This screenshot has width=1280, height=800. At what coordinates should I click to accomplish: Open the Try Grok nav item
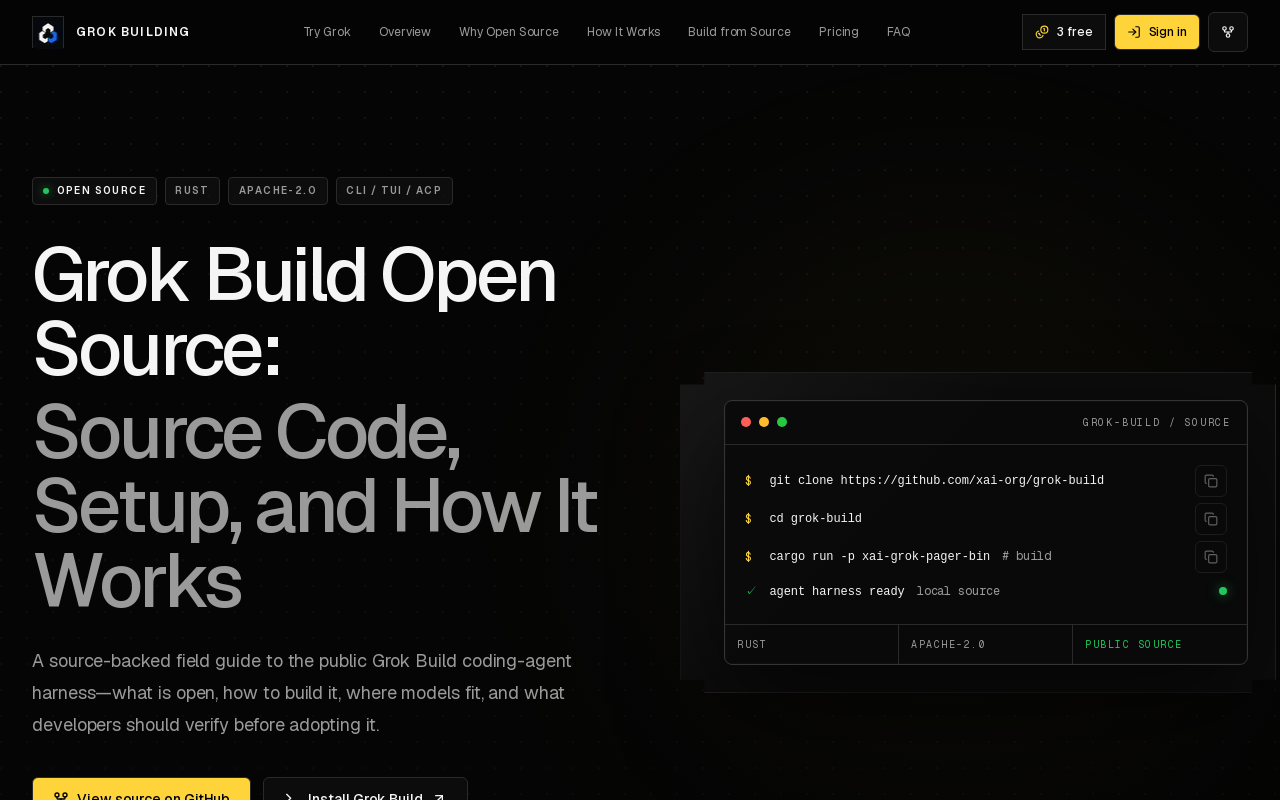click(327, 32)
